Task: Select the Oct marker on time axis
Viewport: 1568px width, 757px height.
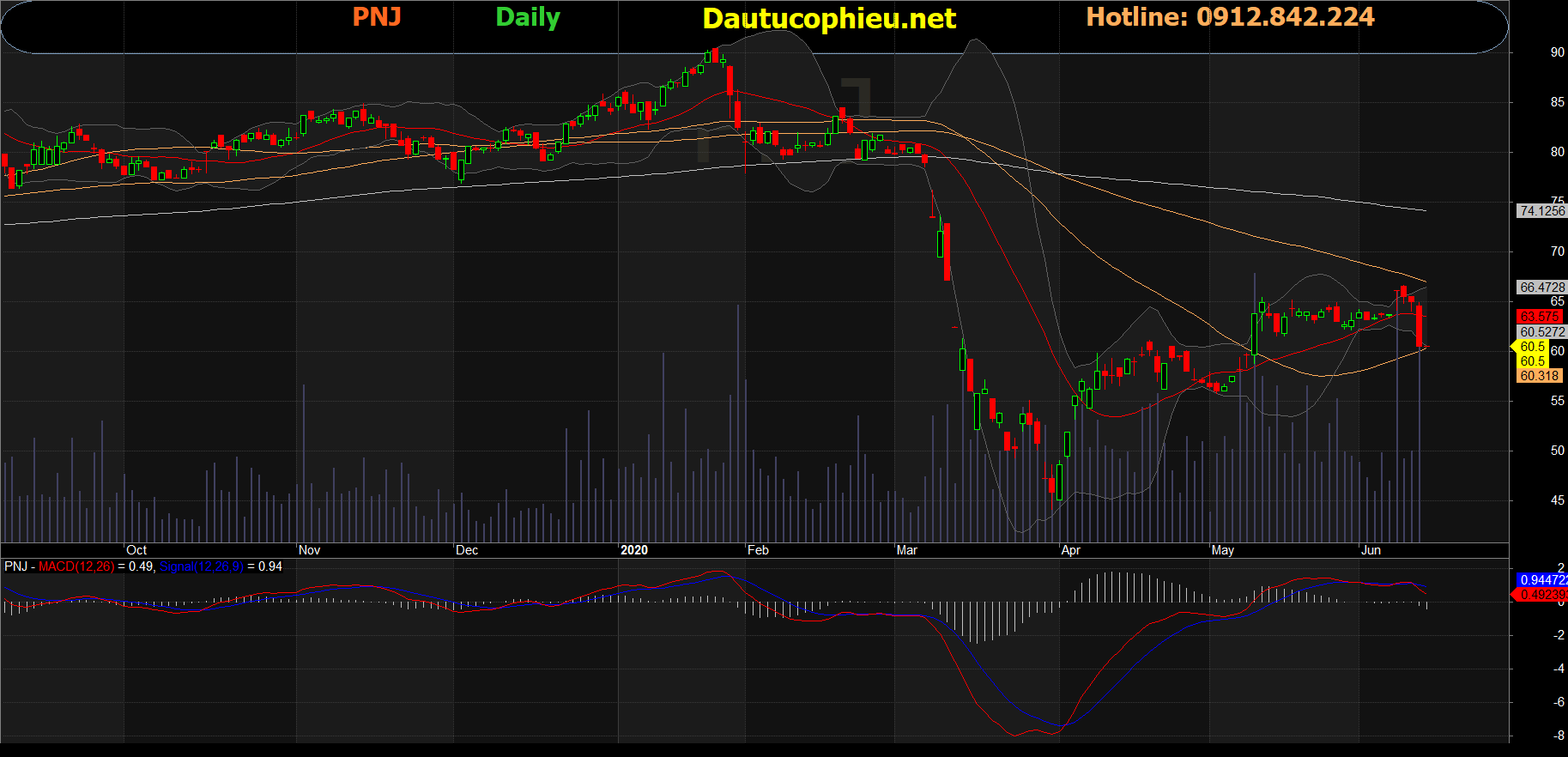Action: 136,550
